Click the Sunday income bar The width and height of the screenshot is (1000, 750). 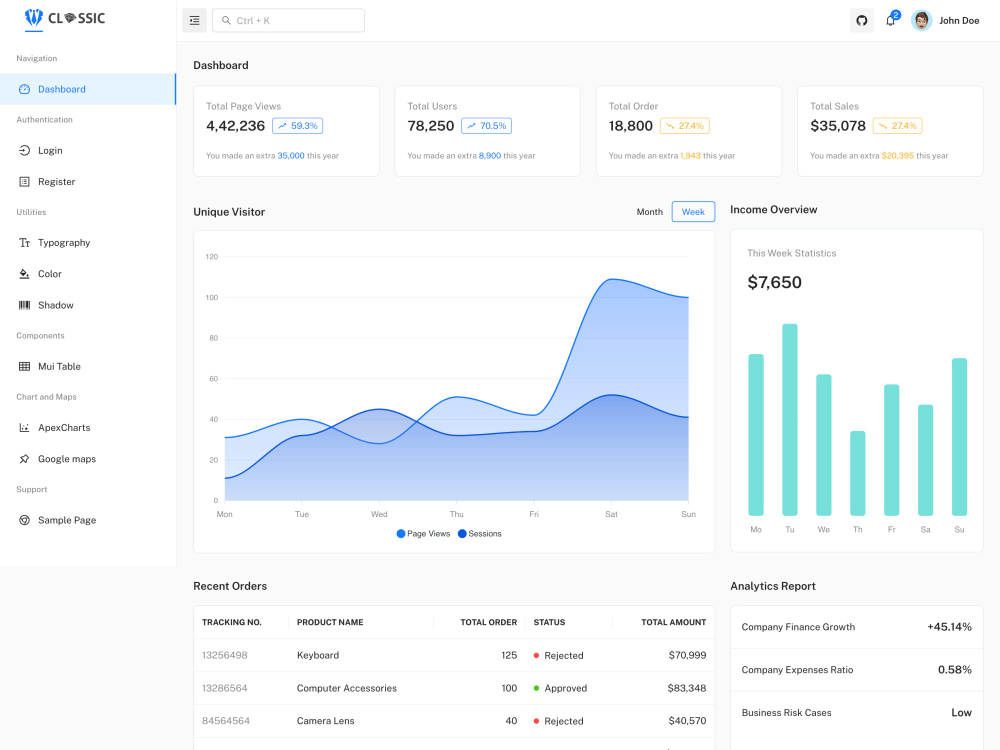[x=959, y=437]
